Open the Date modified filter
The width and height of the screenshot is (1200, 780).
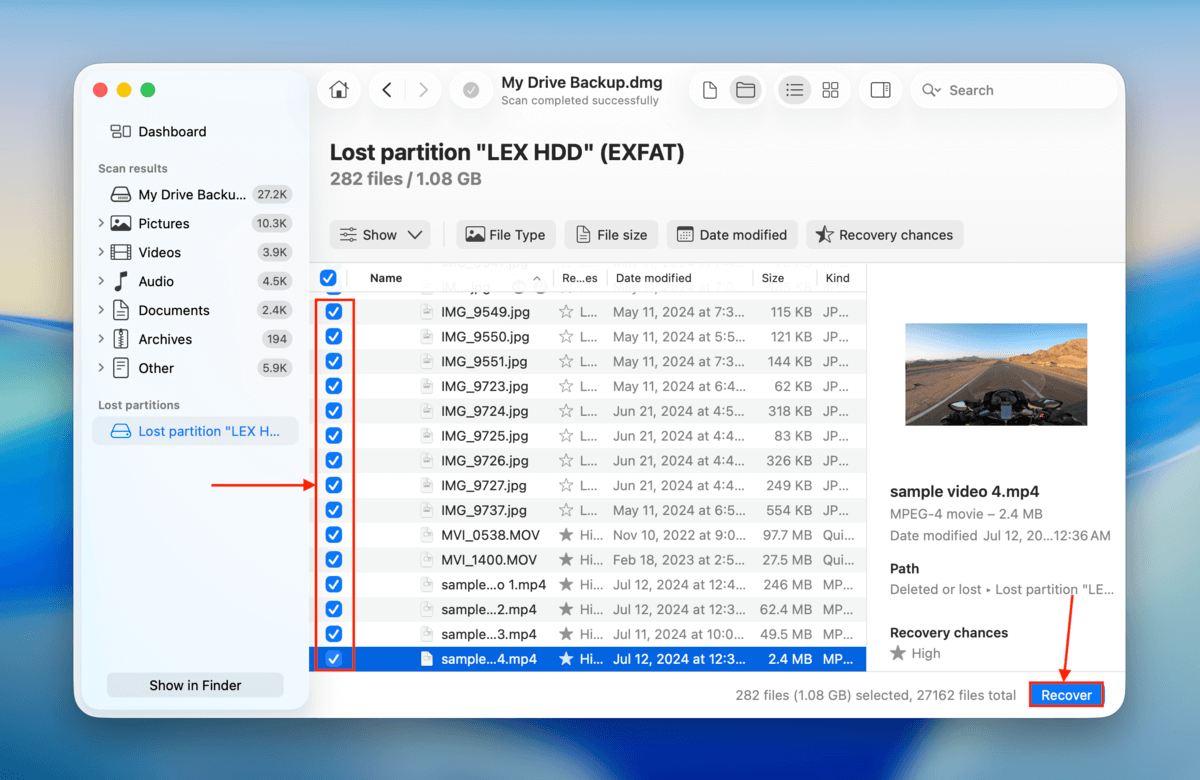[732, 234]
